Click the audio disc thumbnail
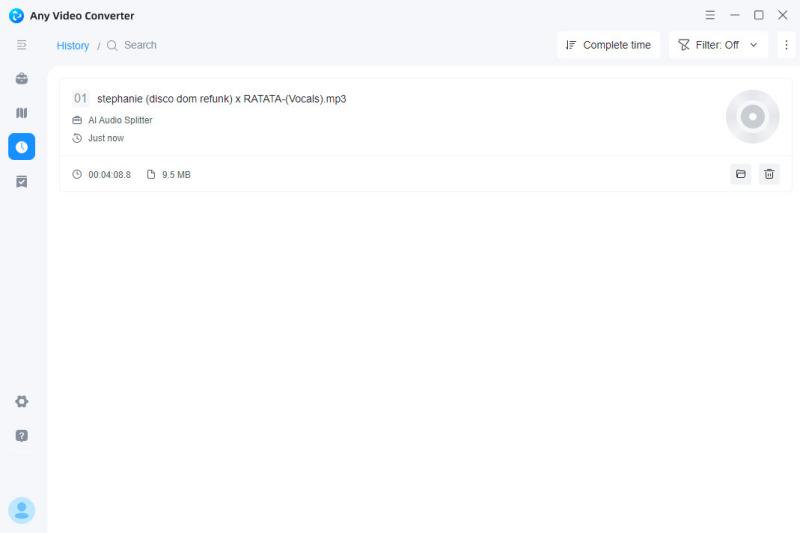Screen dimensions: 800x533 point(752,117)
